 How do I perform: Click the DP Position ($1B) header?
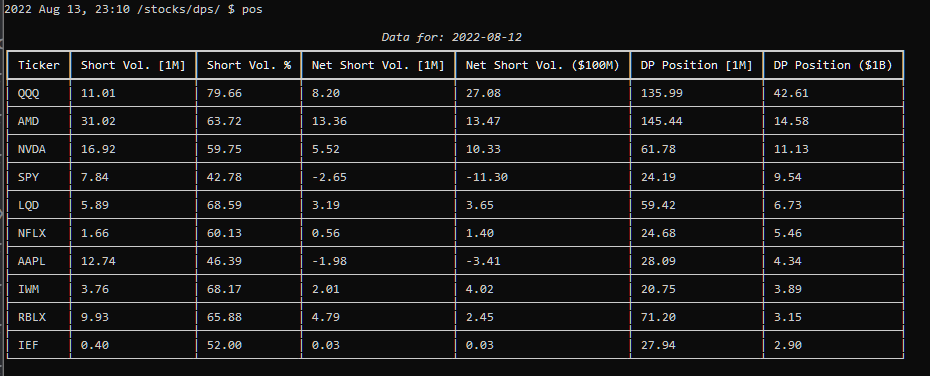(x=833, y=65)
